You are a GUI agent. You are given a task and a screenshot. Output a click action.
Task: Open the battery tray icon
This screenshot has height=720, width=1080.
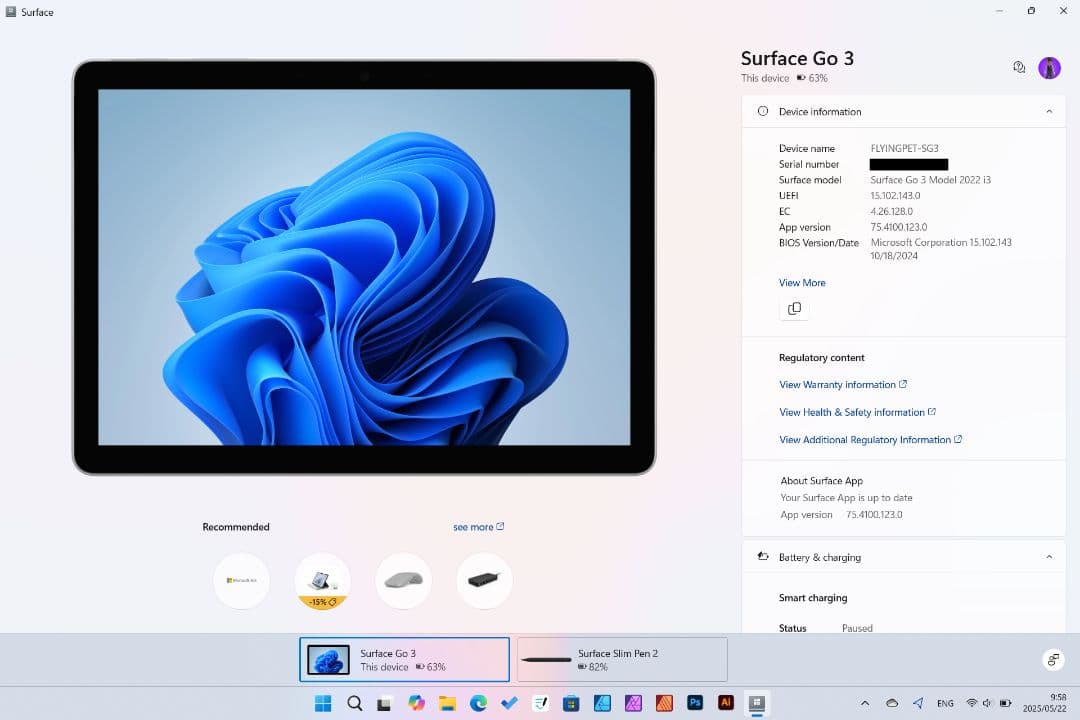coord(1005,703)
